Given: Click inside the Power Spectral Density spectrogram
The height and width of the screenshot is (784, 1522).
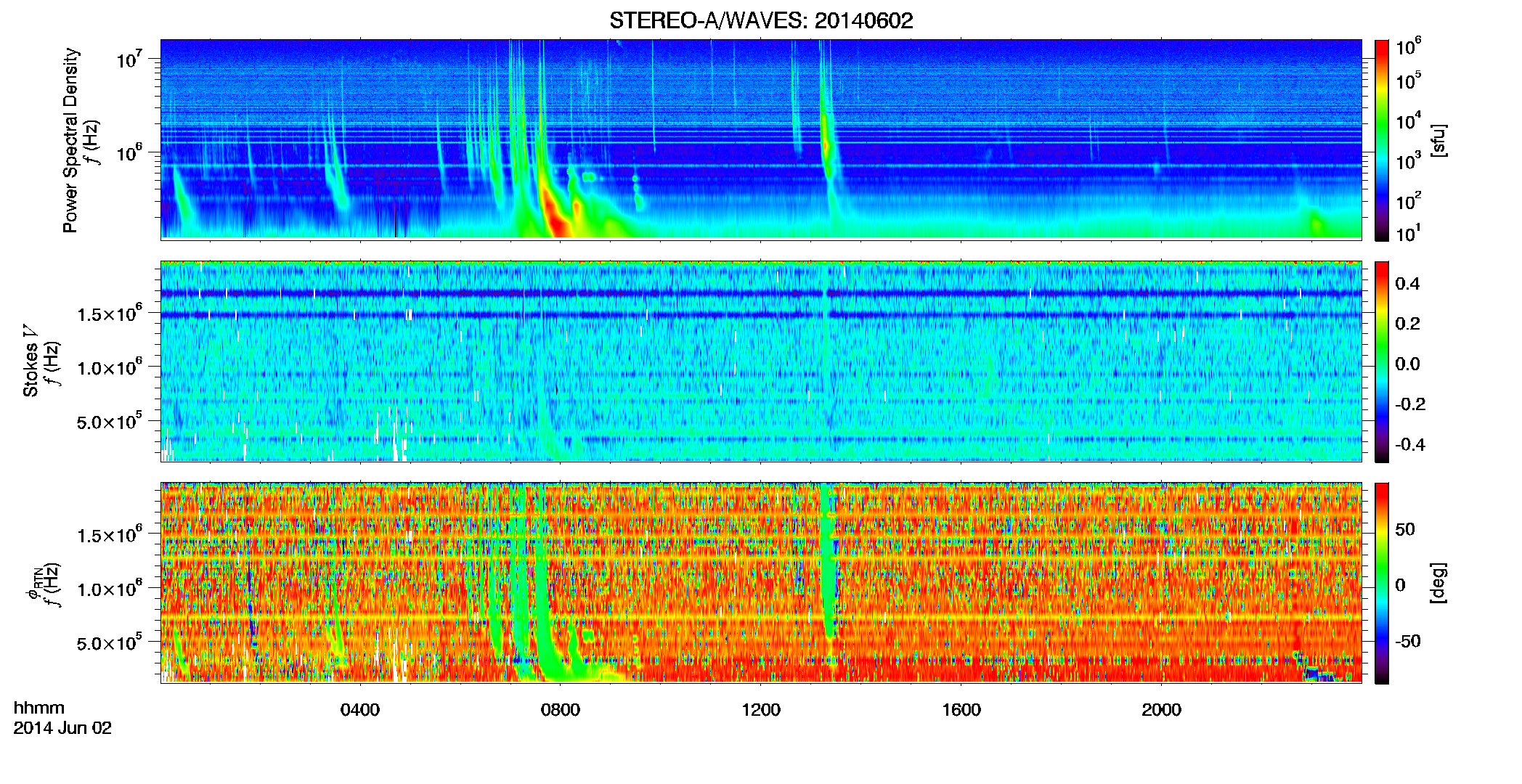Looking at the screenshot, I should coord(761,139).
